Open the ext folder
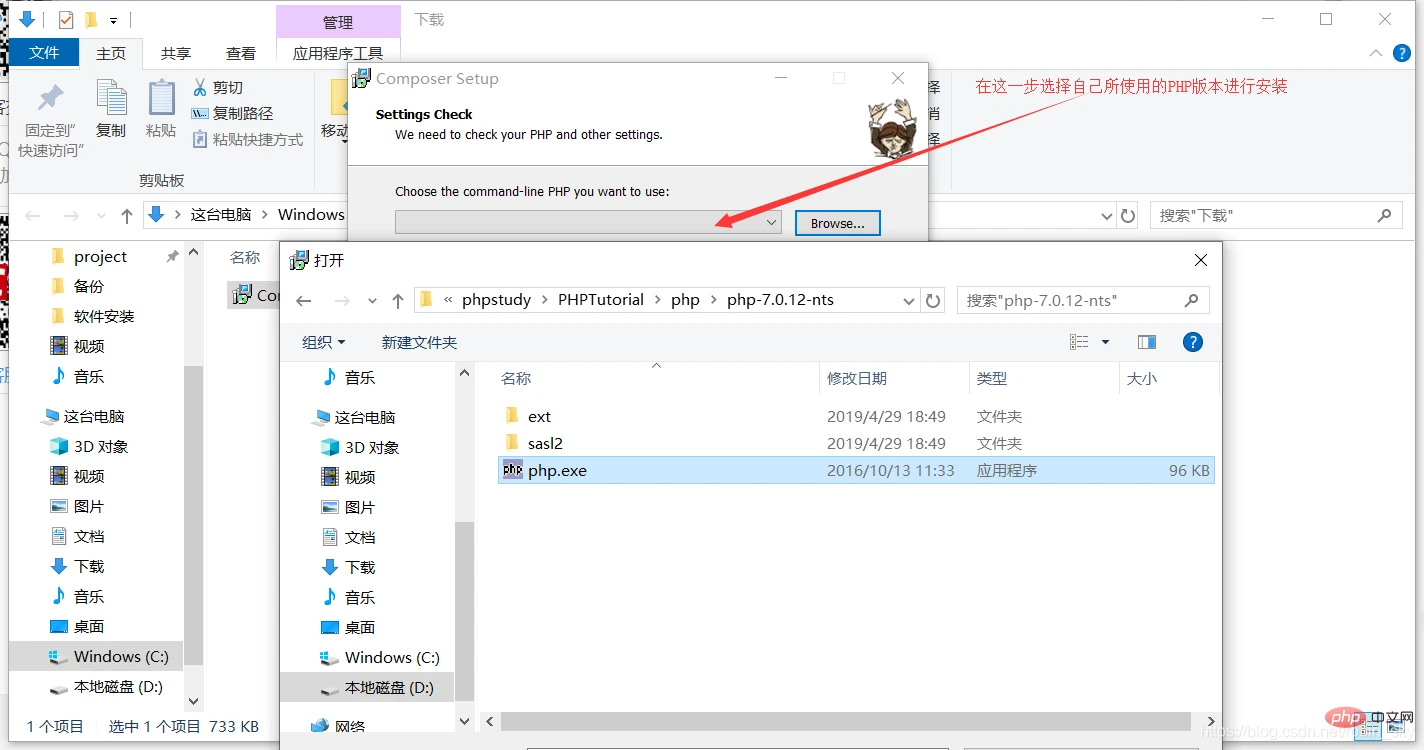1424x750 pixels. (x=539, y=416)
